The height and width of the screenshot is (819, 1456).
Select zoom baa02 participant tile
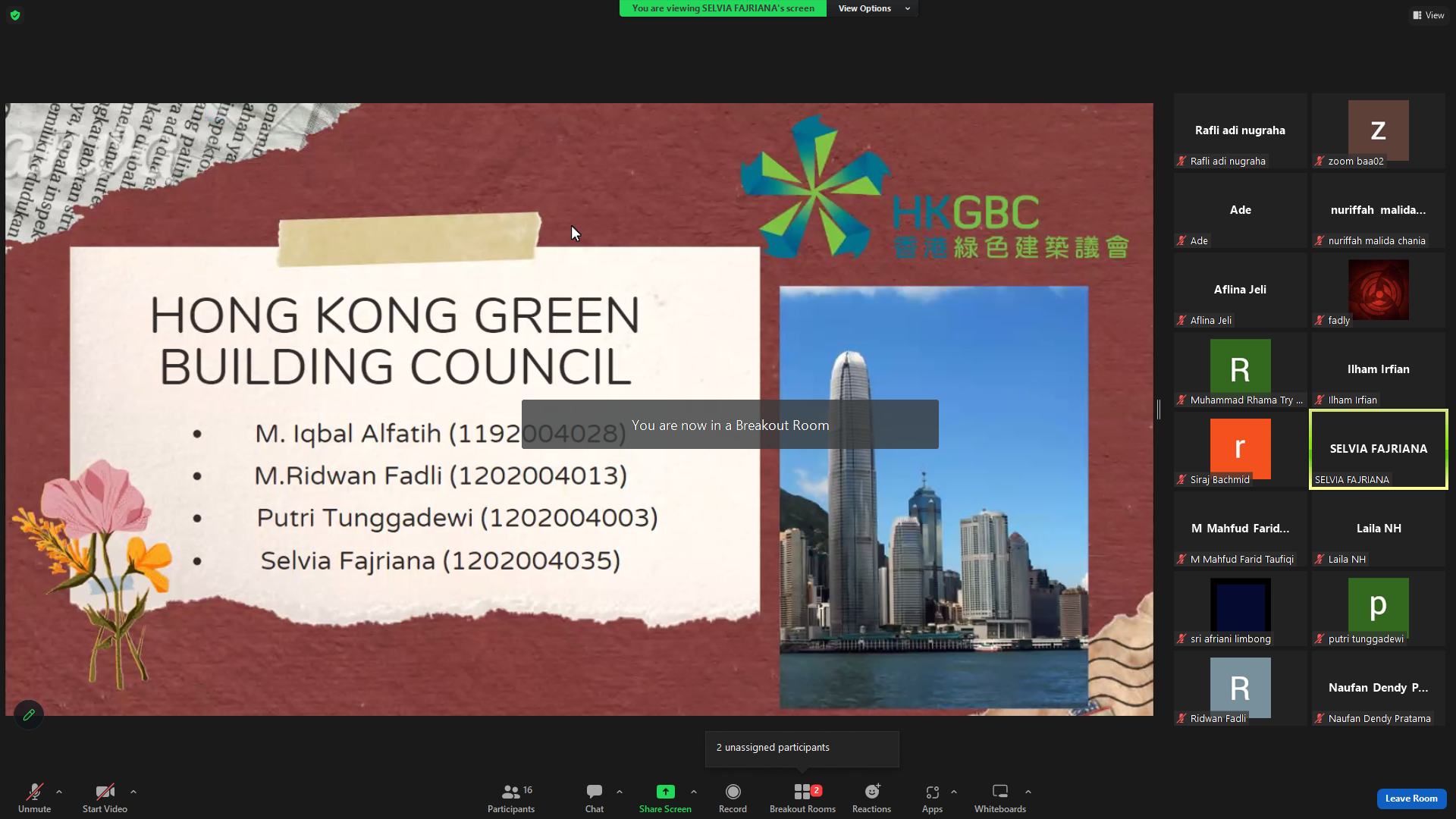click(x=1378, y=130)
